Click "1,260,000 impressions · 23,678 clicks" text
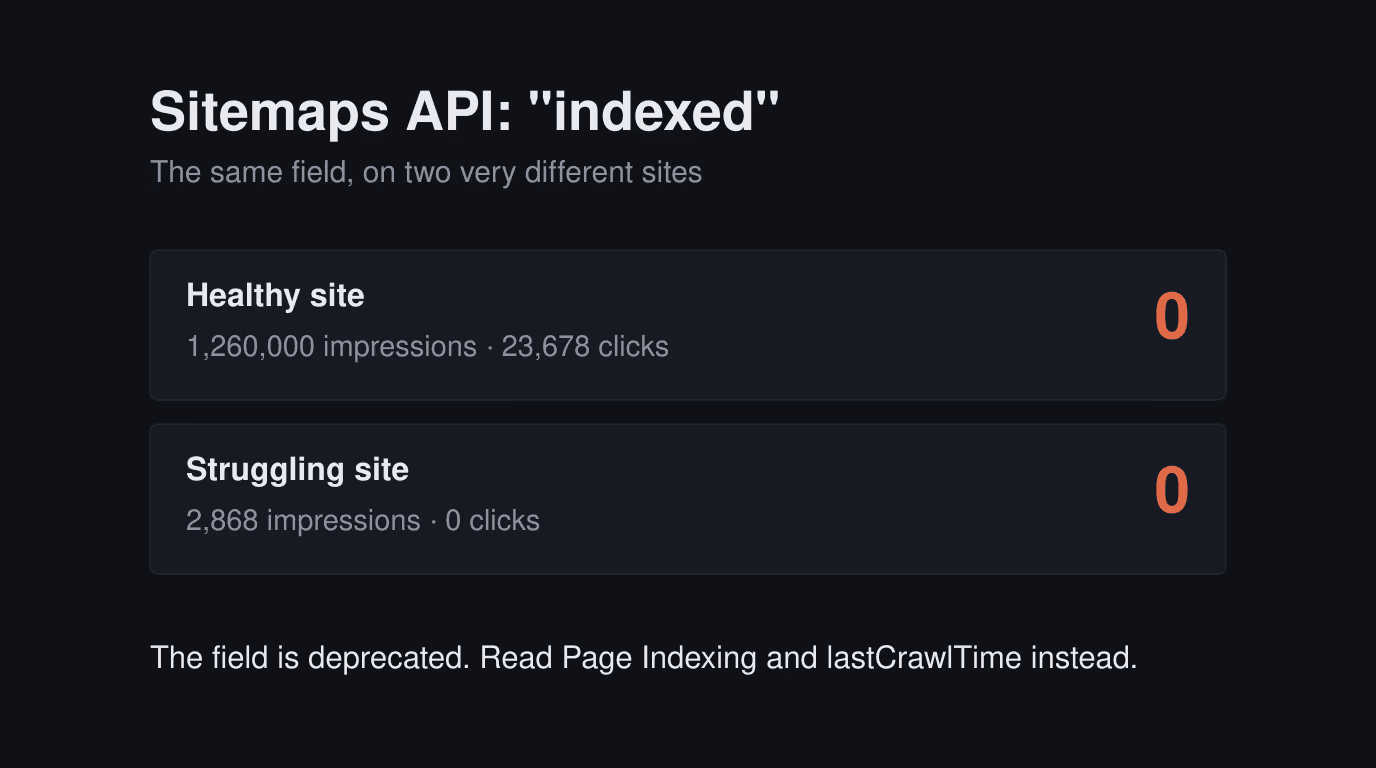The width and height of the screenshot is (1376, 768). (x=427, y=347)
